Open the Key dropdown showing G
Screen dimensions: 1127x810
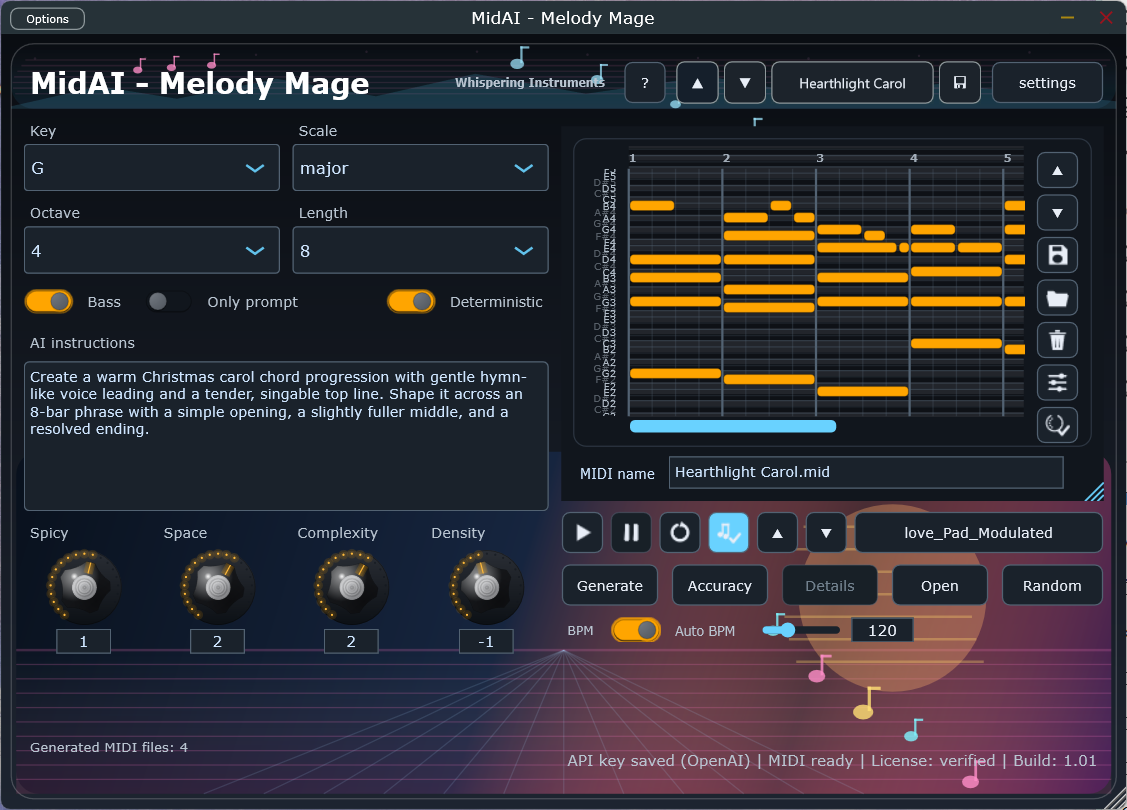pyautogui.click(x=152, y=167)
